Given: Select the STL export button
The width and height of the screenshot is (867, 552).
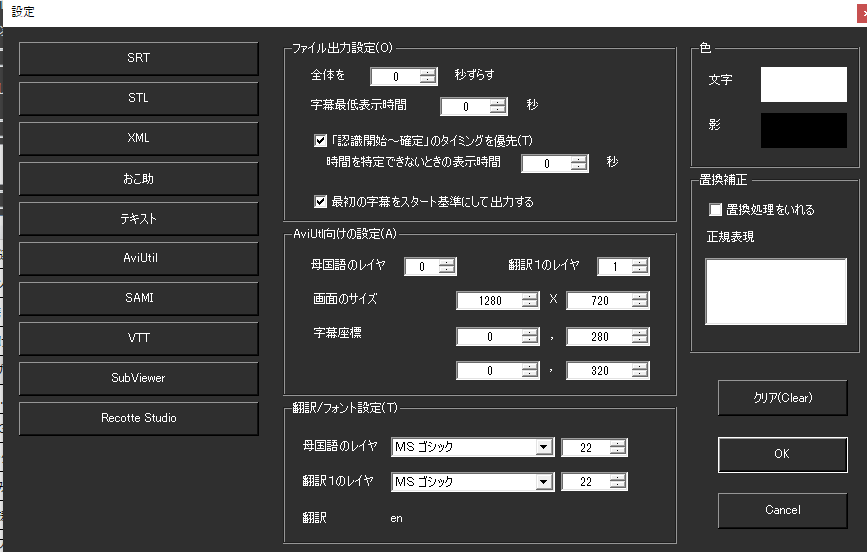Looking at the screenshot, I should 138,98.
